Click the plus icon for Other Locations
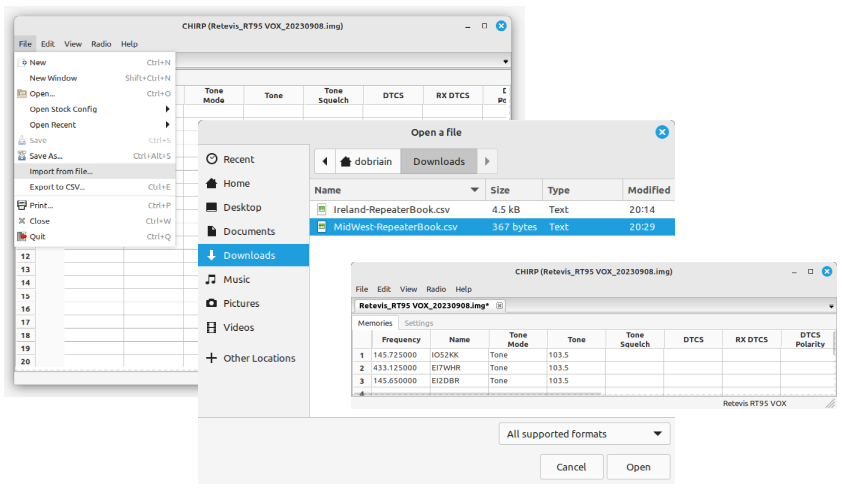Viewport: 842px width, 490px height. (x=212, y=358)
